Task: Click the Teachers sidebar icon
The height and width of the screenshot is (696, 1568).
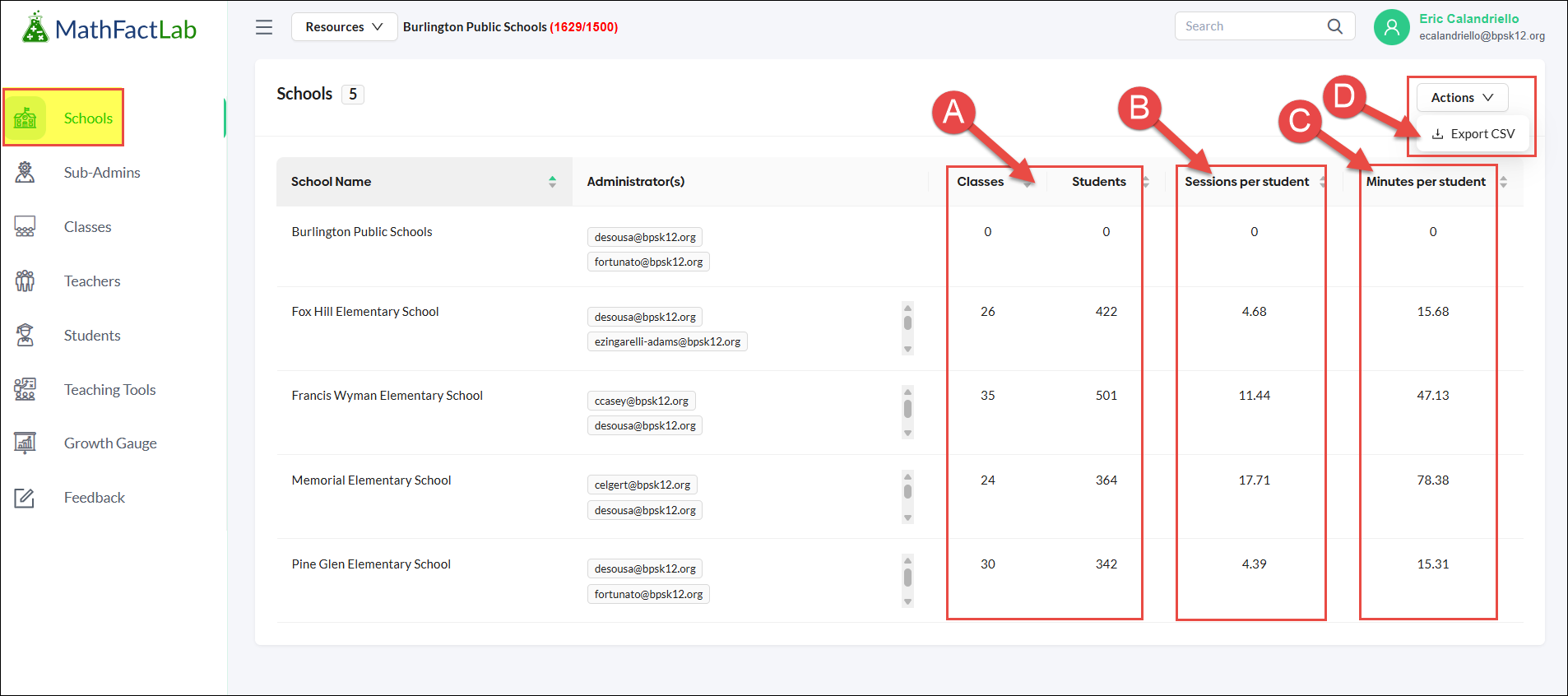Action: (26, 281)
